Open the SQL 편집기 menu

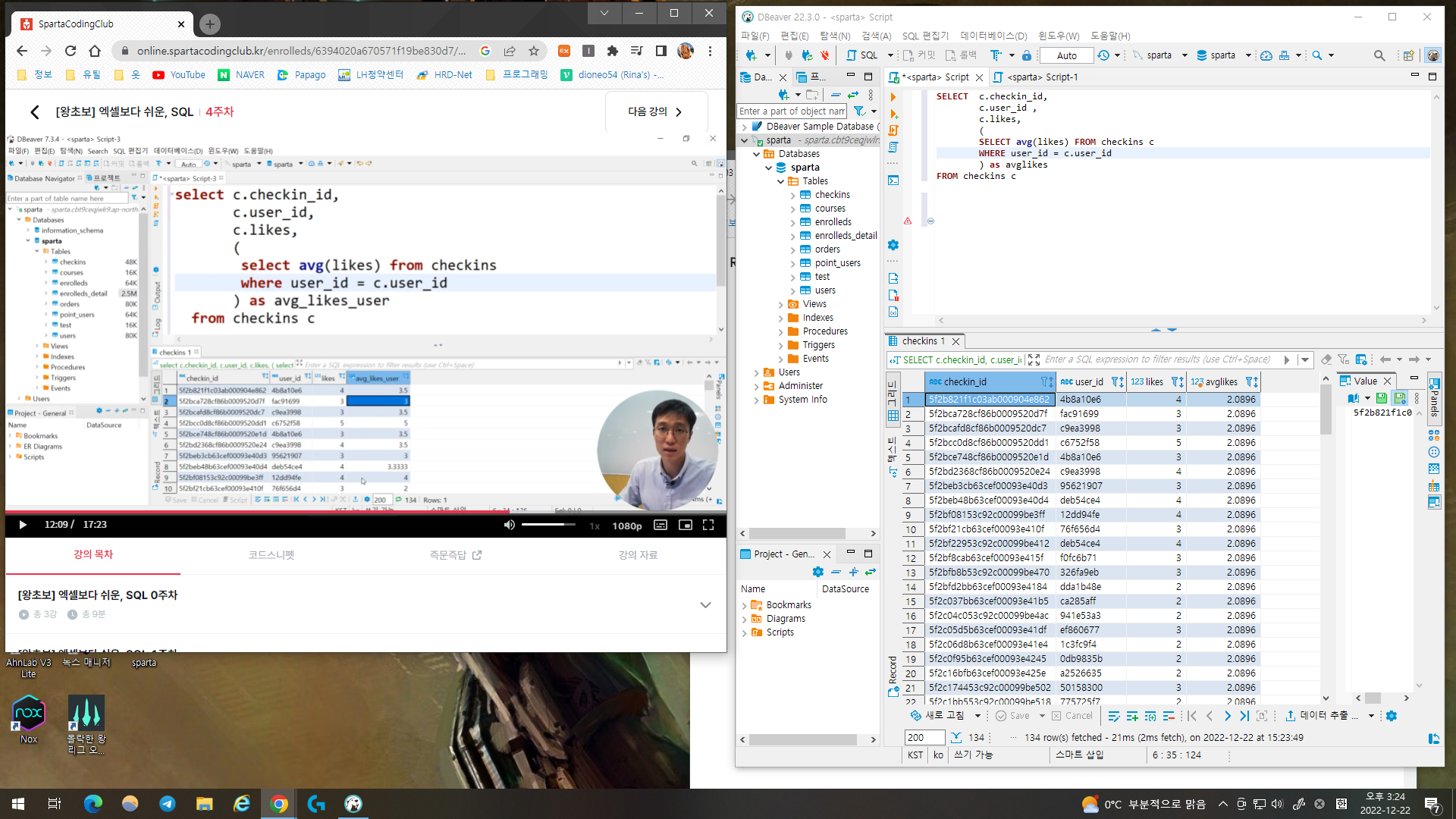coord(925,36)
